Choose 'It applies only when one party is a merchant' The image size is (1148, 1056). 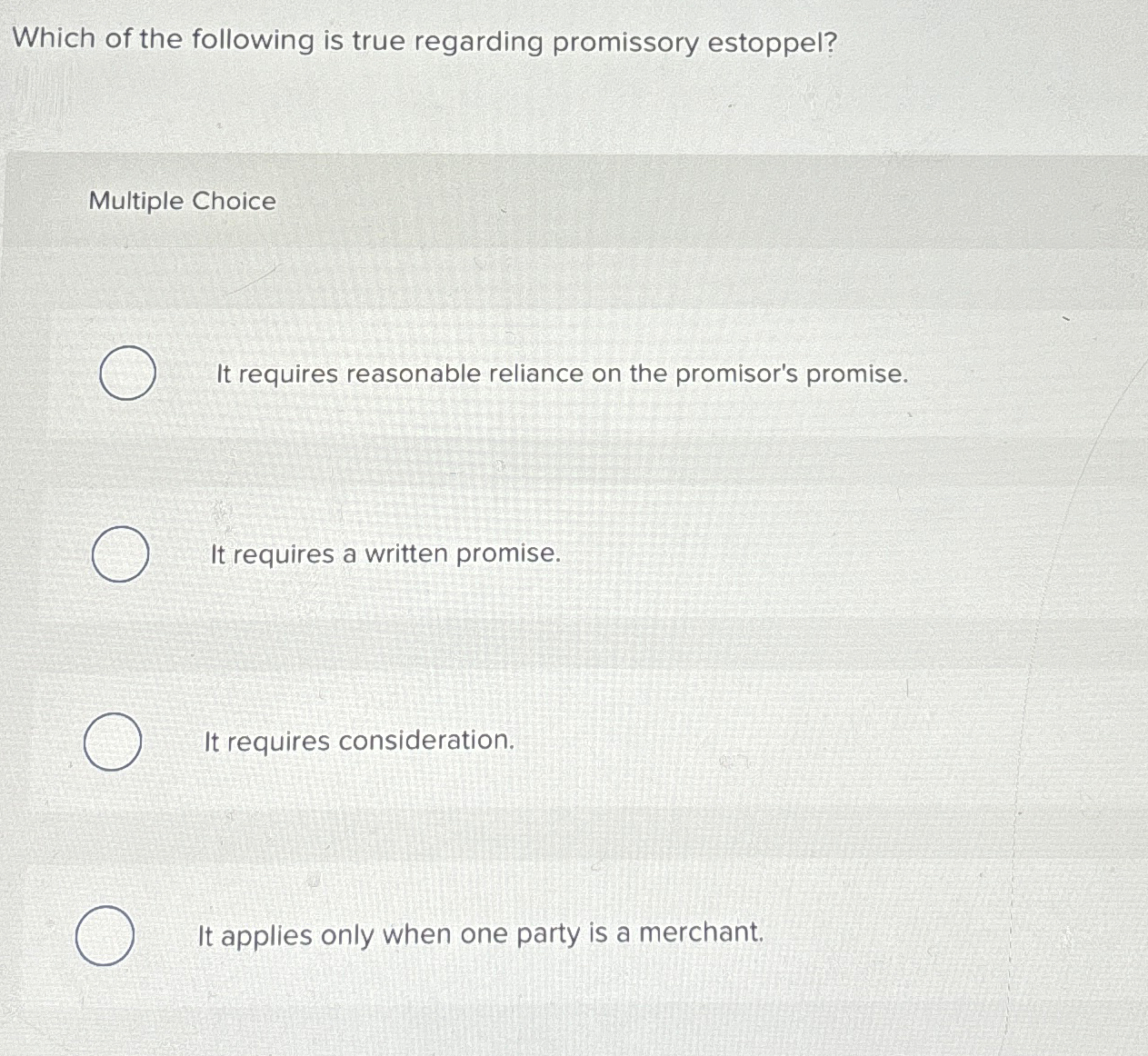[x=480, y=935]
